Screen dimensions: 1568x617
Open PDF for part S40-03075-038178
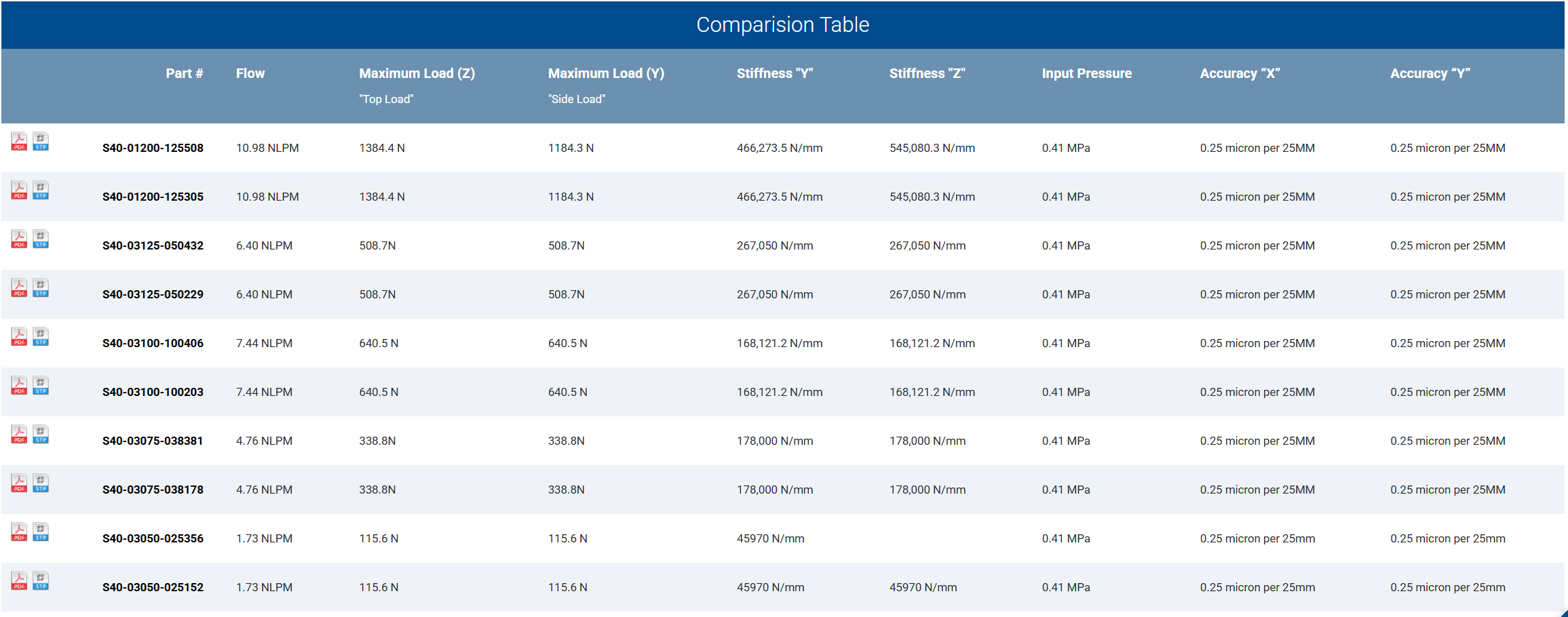(x=19, y=483)
